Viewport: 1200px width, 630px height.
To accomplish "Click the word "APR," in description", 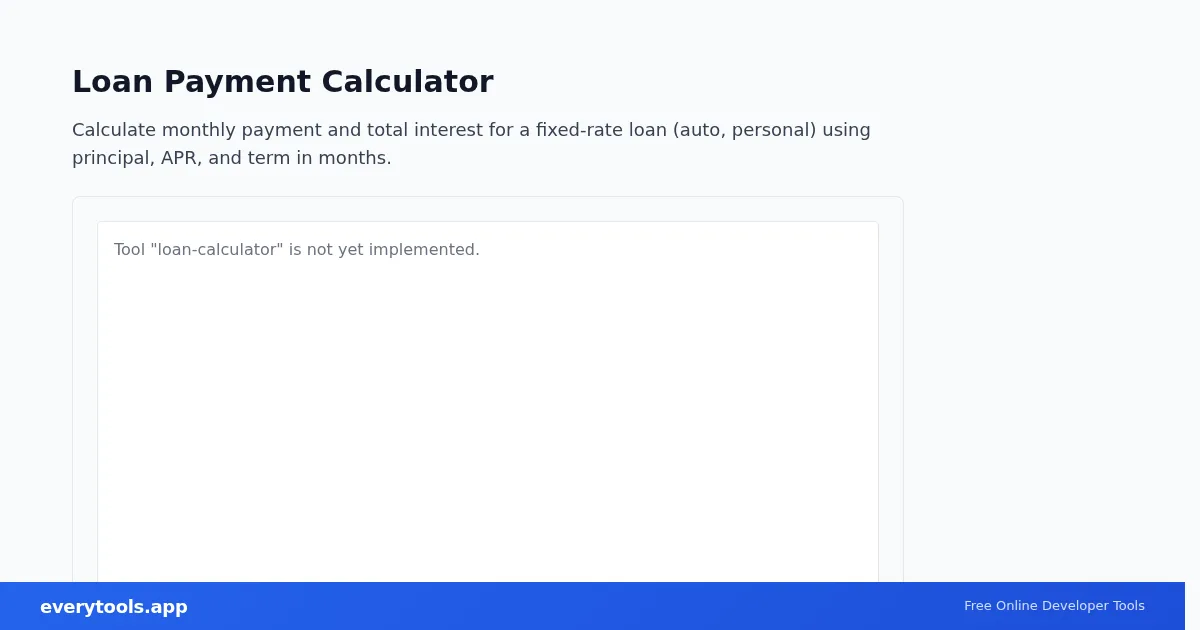I will [x=182, y=158].
